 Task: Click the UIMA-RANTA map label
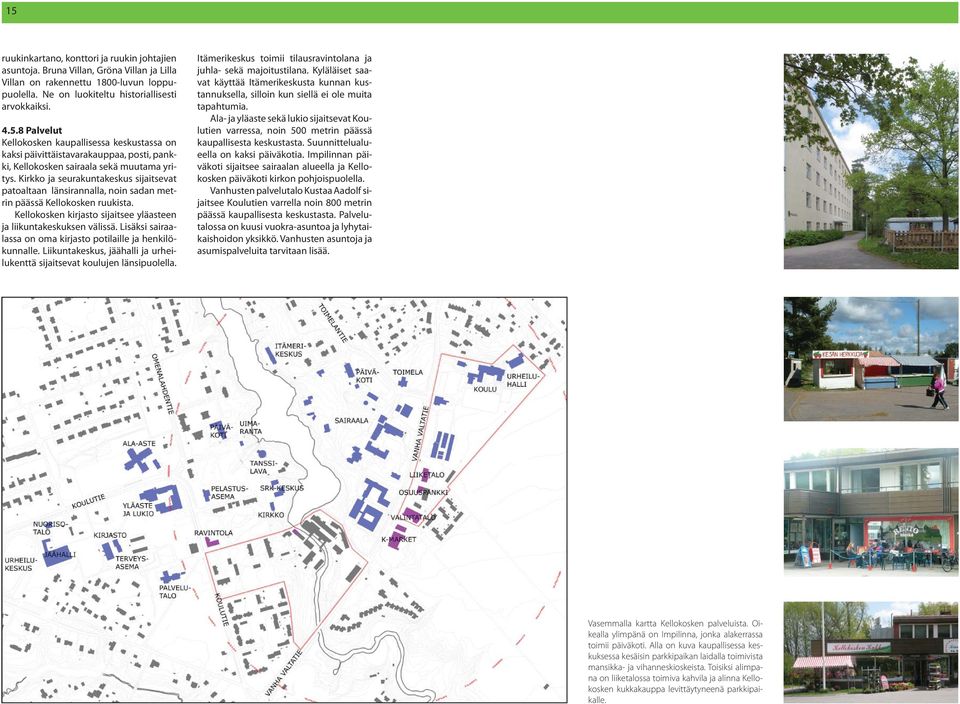point(250,427)
